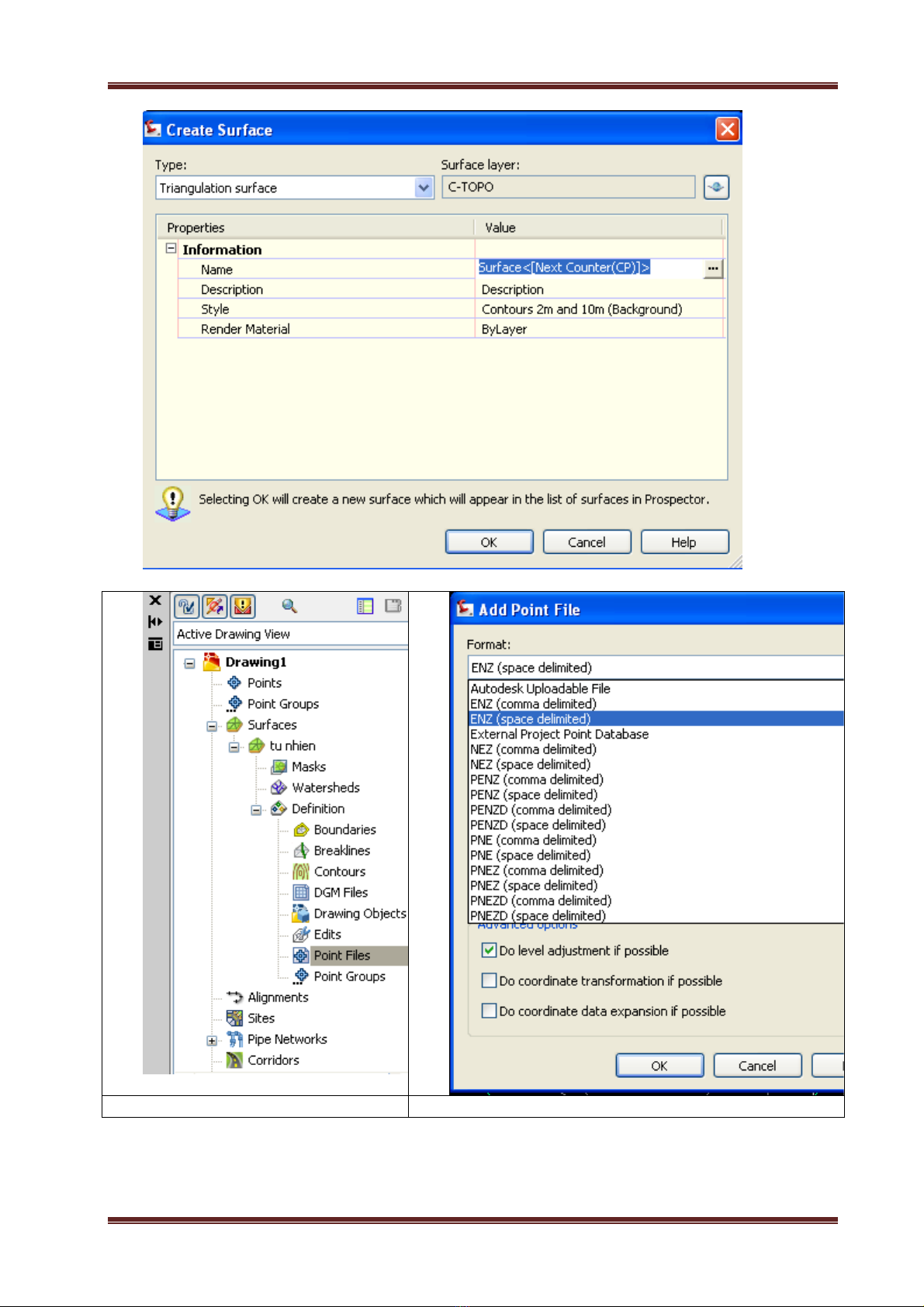Click the magnifier search icon in Prospector
Image resolution: width=924 pixels, height=1307 pixels.
tap(289, 606)
